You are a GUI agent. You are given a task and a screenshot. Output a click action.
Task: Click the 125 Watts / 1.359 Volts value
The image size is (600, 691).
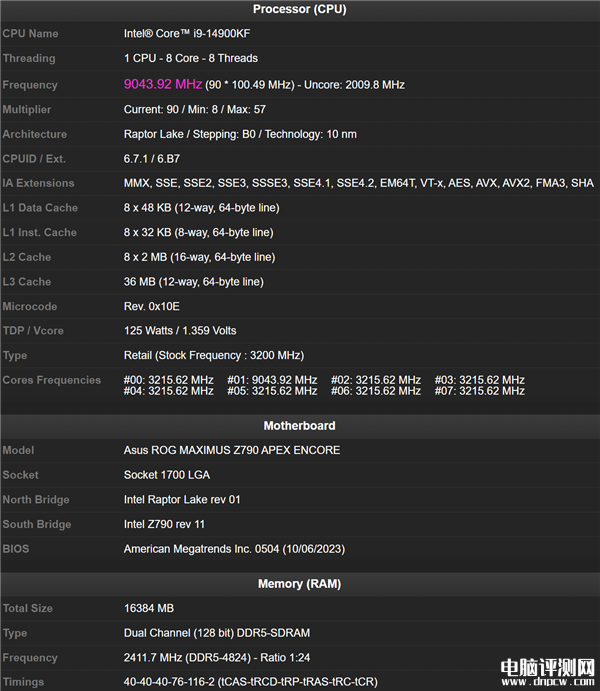(x=180, y=331)
